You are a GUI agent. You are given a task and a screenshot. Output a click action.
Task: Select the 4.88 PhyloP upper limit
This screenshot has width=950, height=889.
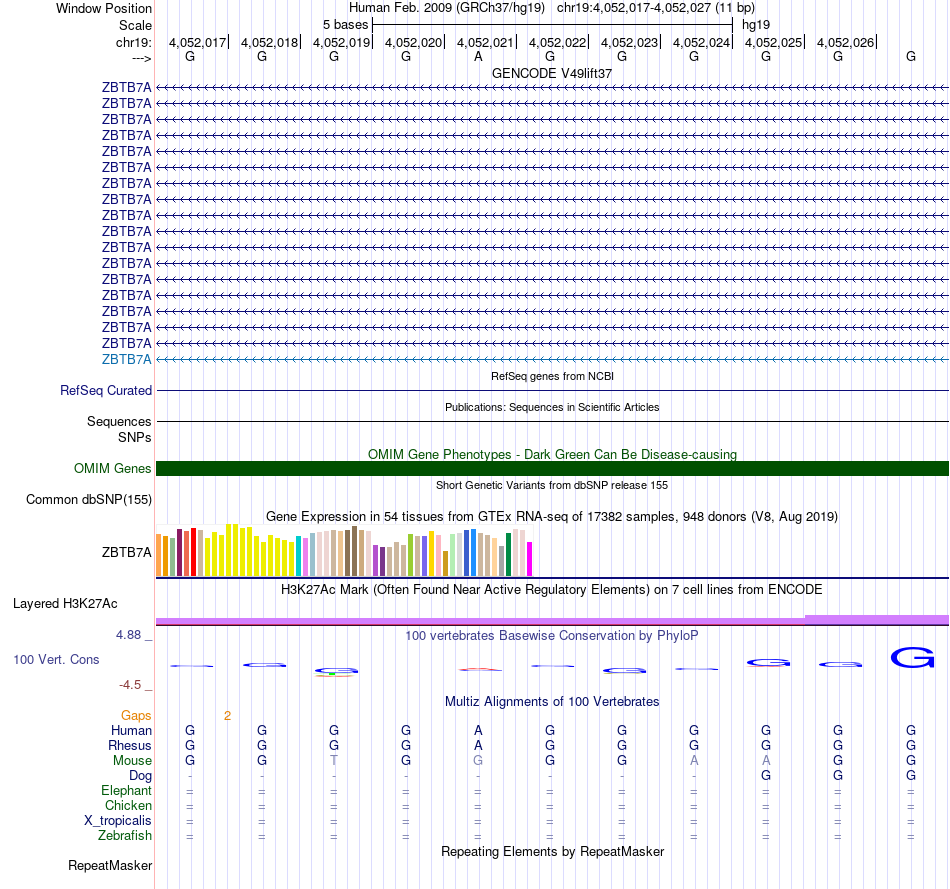pos(128,634)
